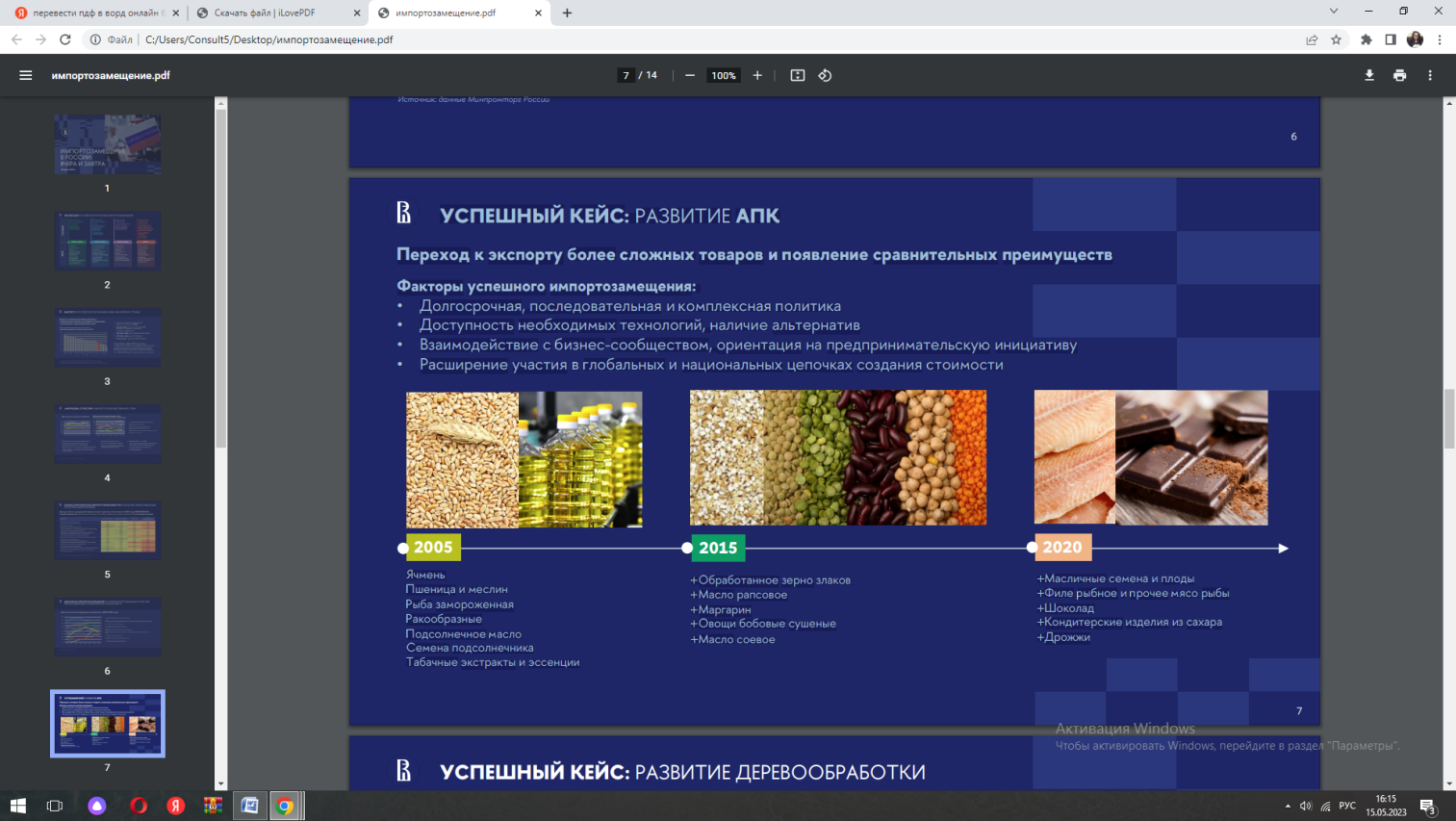Open Yandex browser from taskbar

[175, 806]
